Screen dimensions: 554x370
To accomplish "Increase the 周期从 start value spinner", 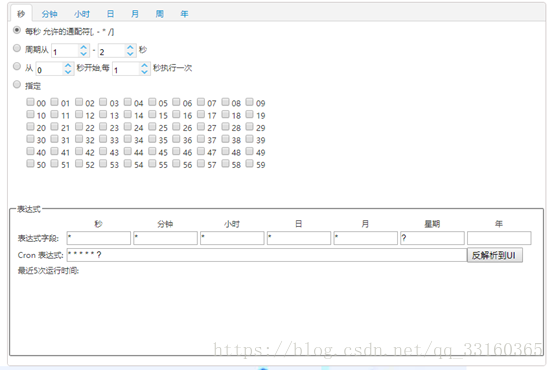I will click(83, 47).
